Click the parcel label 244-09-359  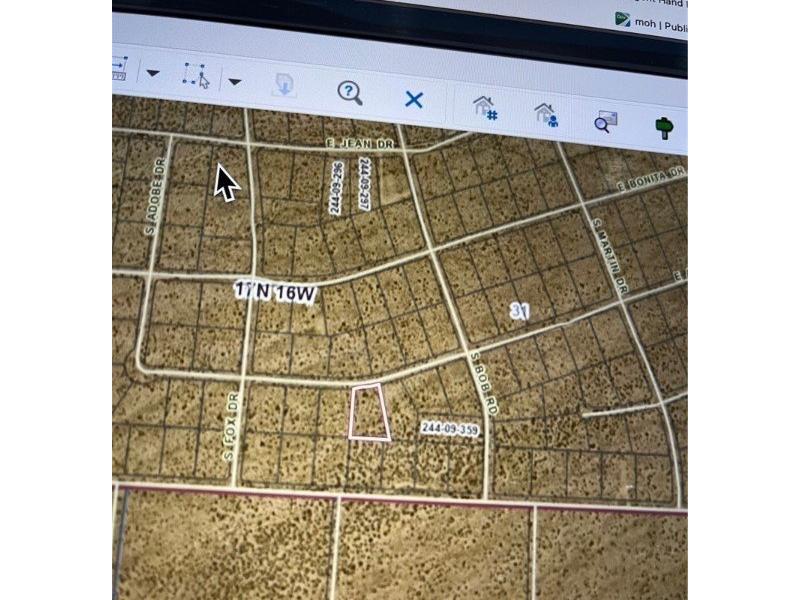pos(450,429)
